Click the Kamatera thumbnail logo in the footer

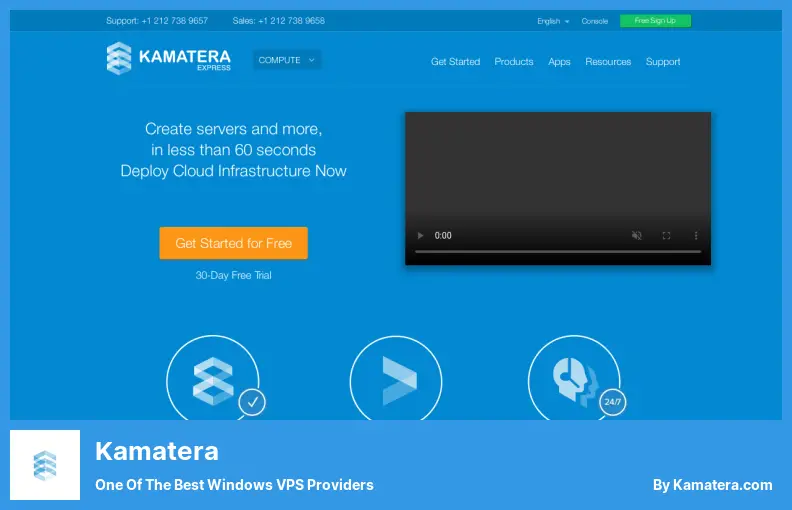(x=45, y=465)
